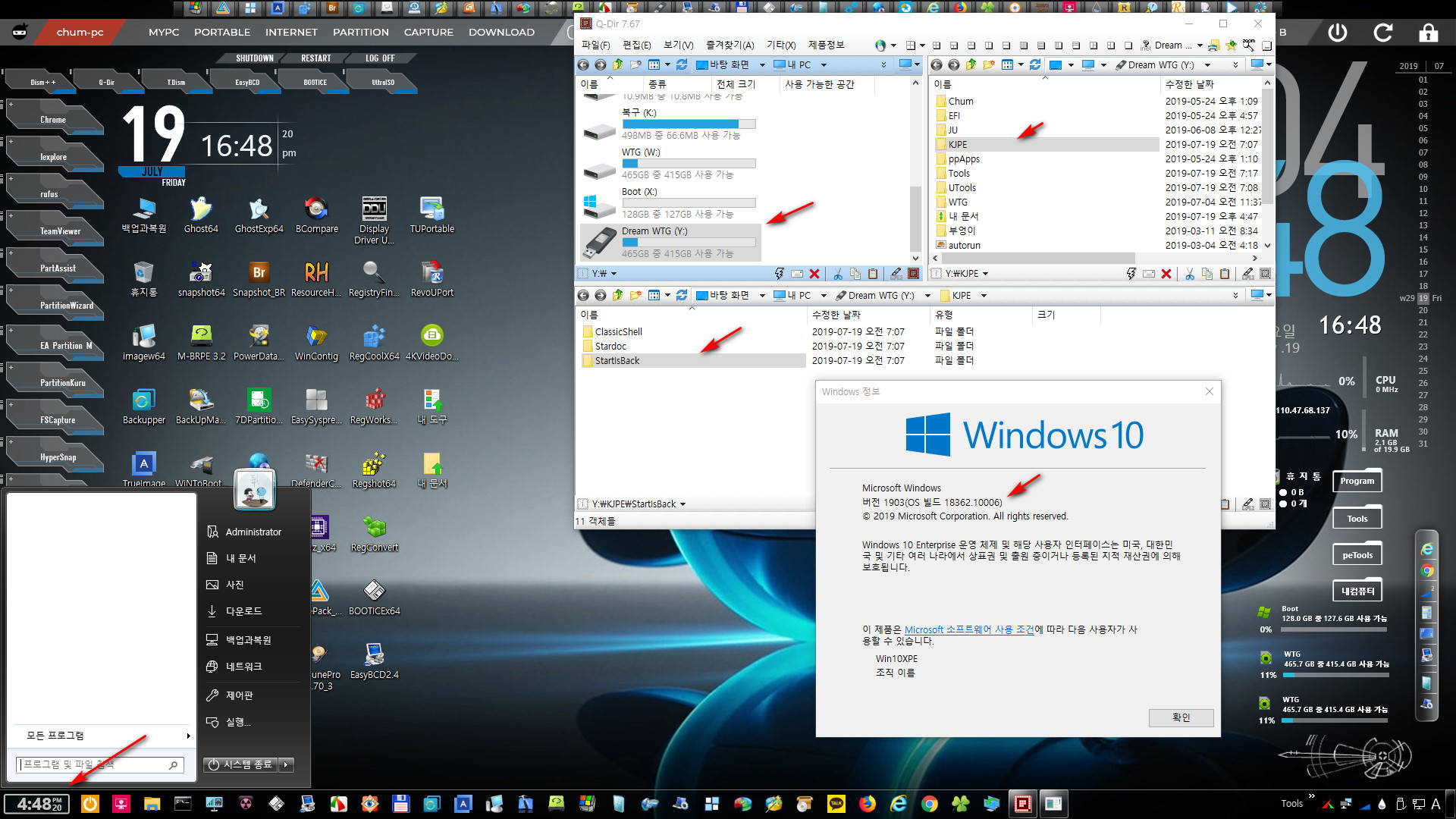Viewport: 1456px width, 819px height.
Task: Open Chrome from the bottom taskbar
Action: click(x=930, y=804)
